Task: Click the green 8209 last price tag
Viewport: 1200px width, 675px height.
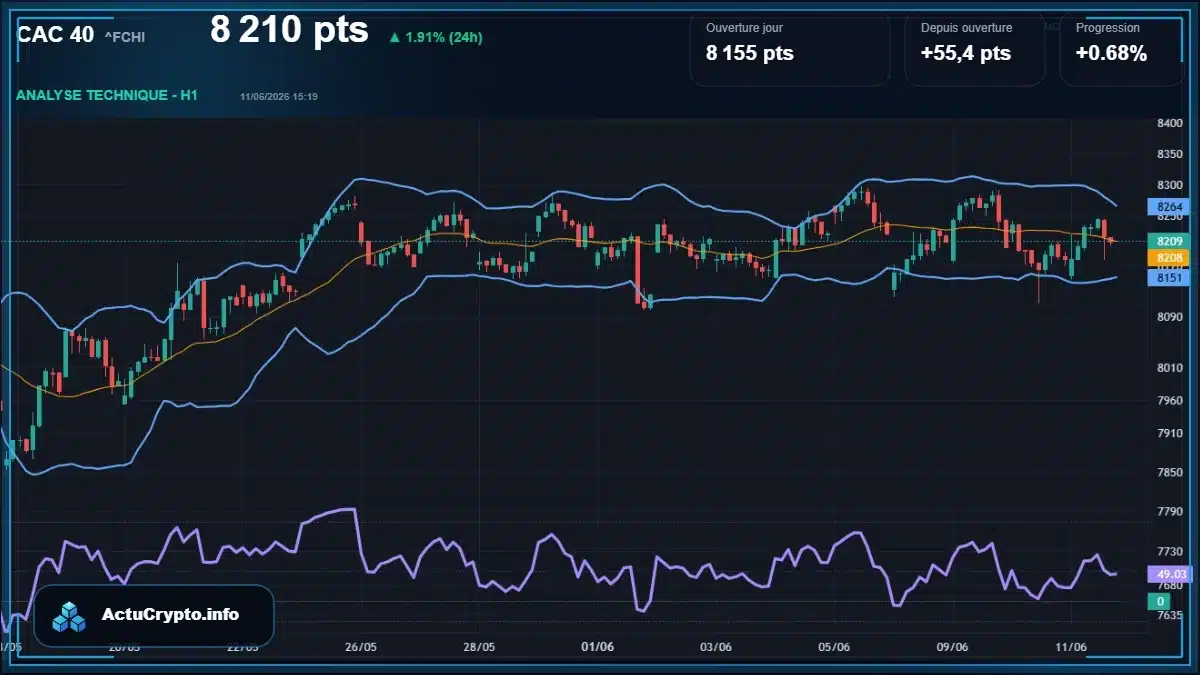Action: click(x=1169, y=242)
